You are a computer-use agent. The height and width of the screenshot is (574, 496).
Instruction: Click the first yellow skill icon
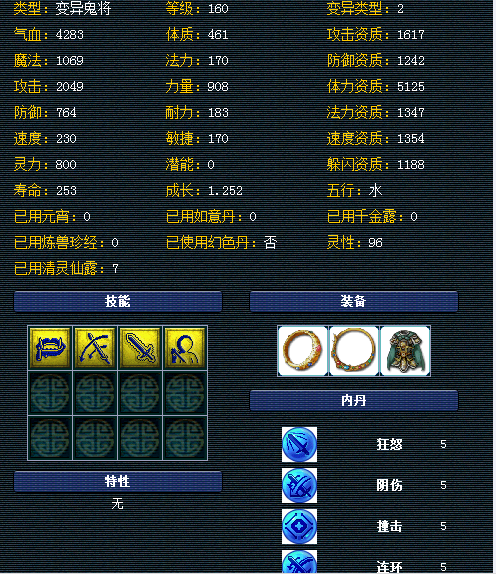(50, 348)
